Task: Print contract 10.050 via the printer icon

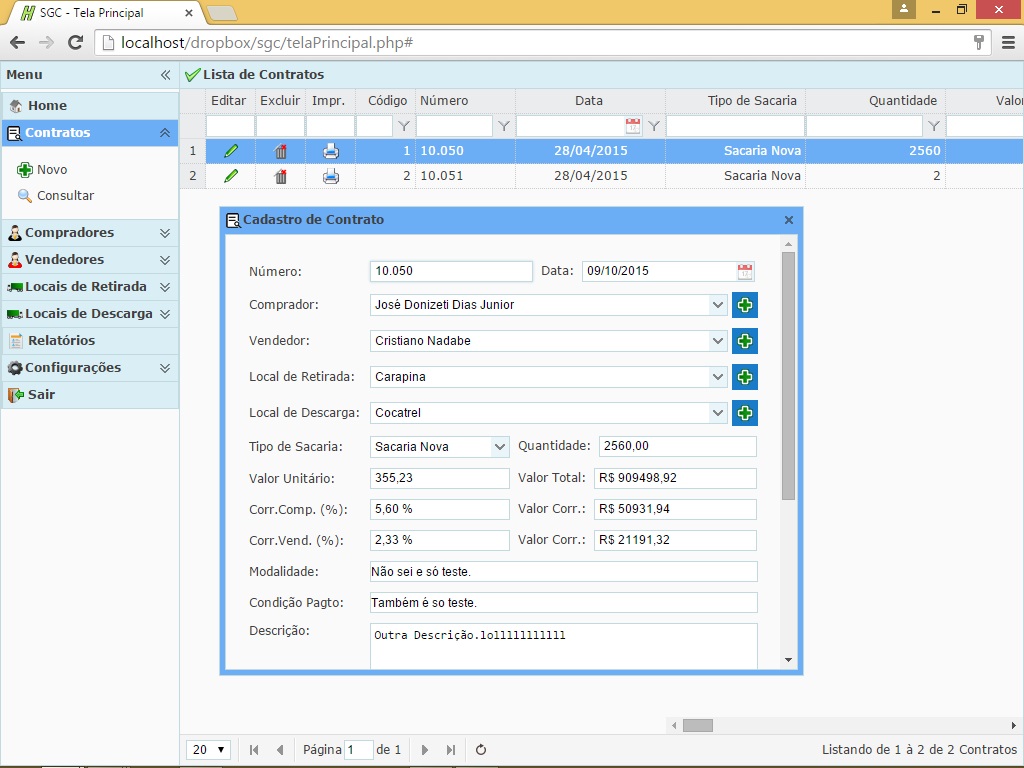Action: point(331,151)
